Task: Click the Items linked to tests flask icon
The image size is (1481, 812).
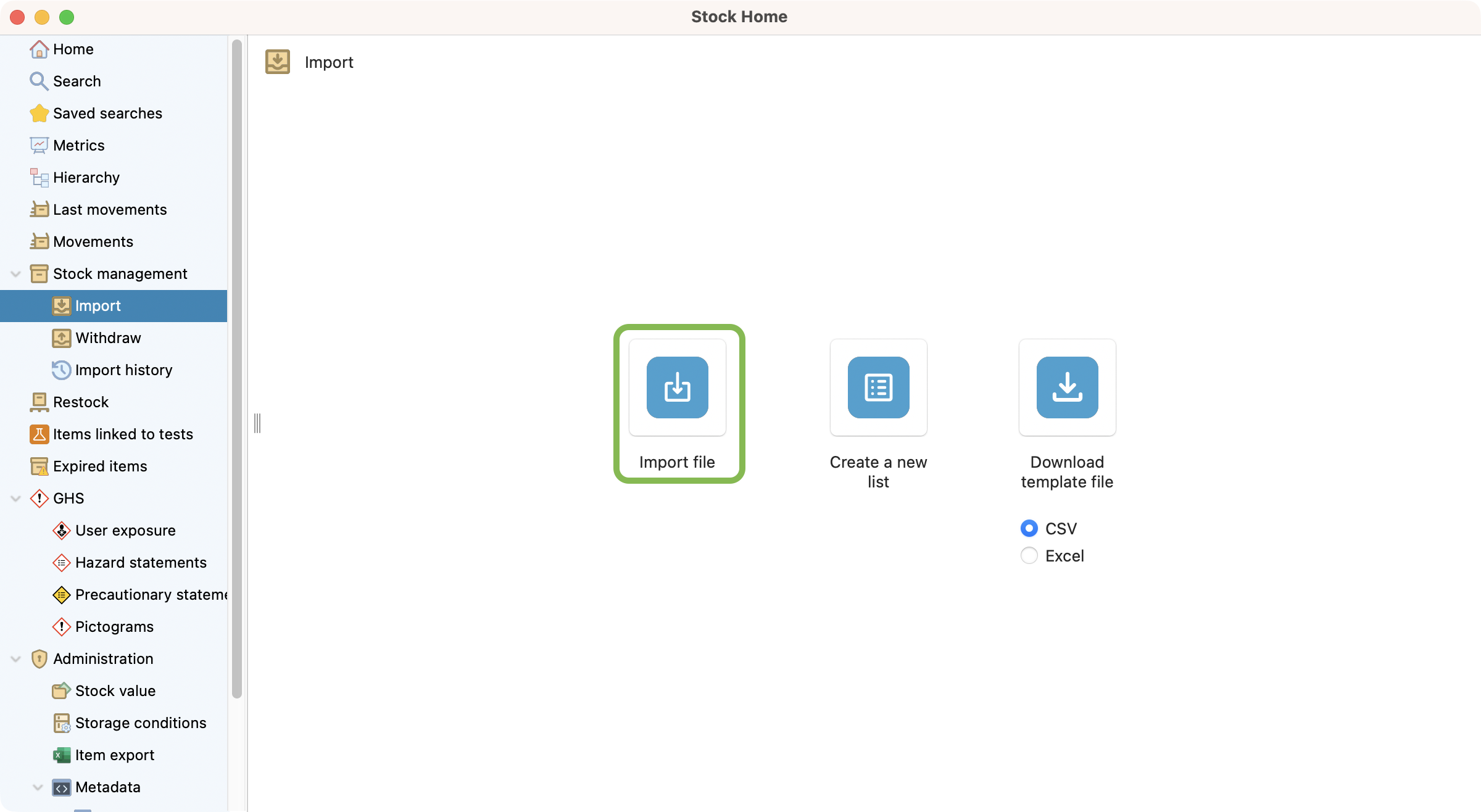Action: 39,434
